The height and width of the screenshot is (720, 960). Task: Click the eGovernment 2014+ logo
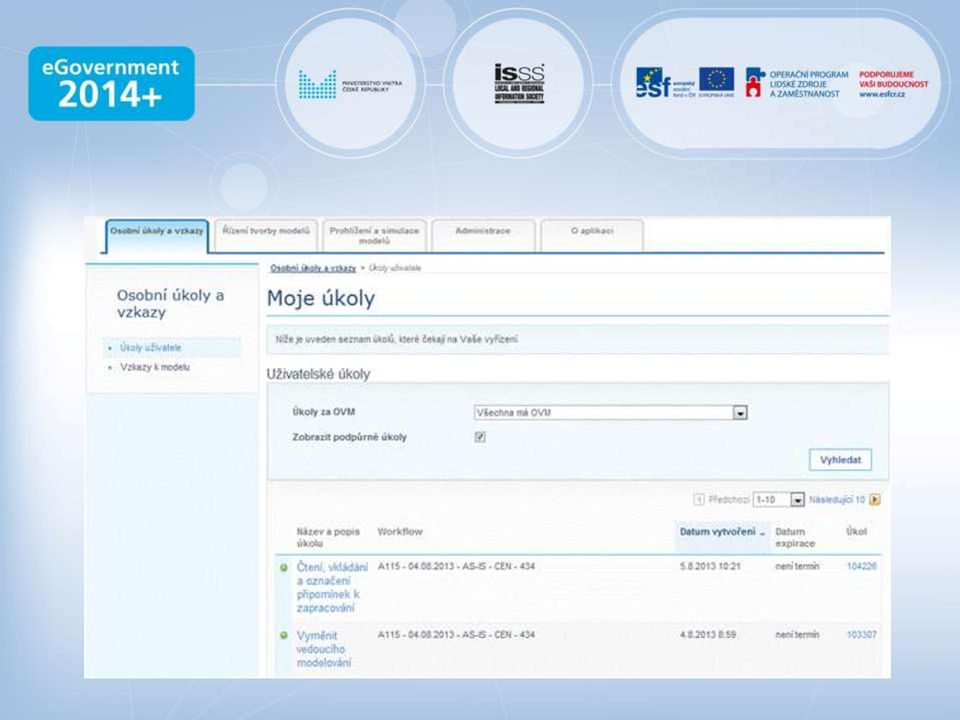click(x=111, y=83)
